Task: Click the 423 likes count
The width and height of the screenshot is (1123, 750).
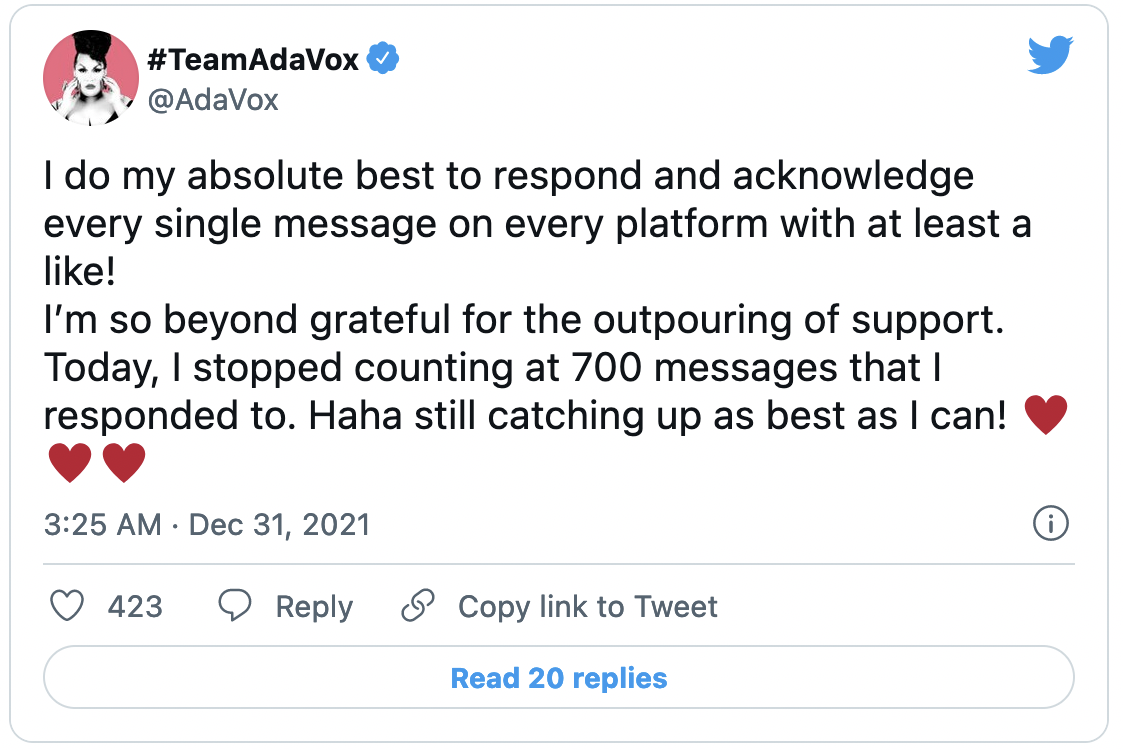Action: tap(135, 607)
